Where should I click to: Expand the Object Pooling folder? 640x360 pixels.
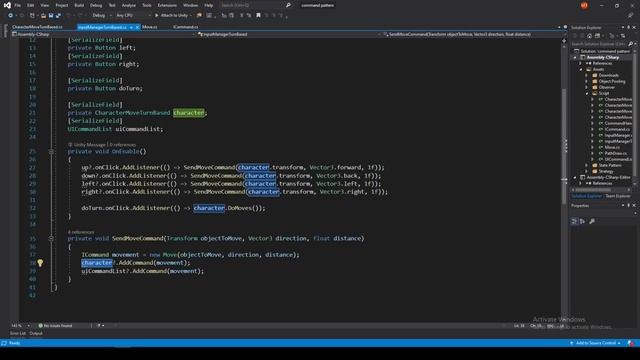coord(587,81)
